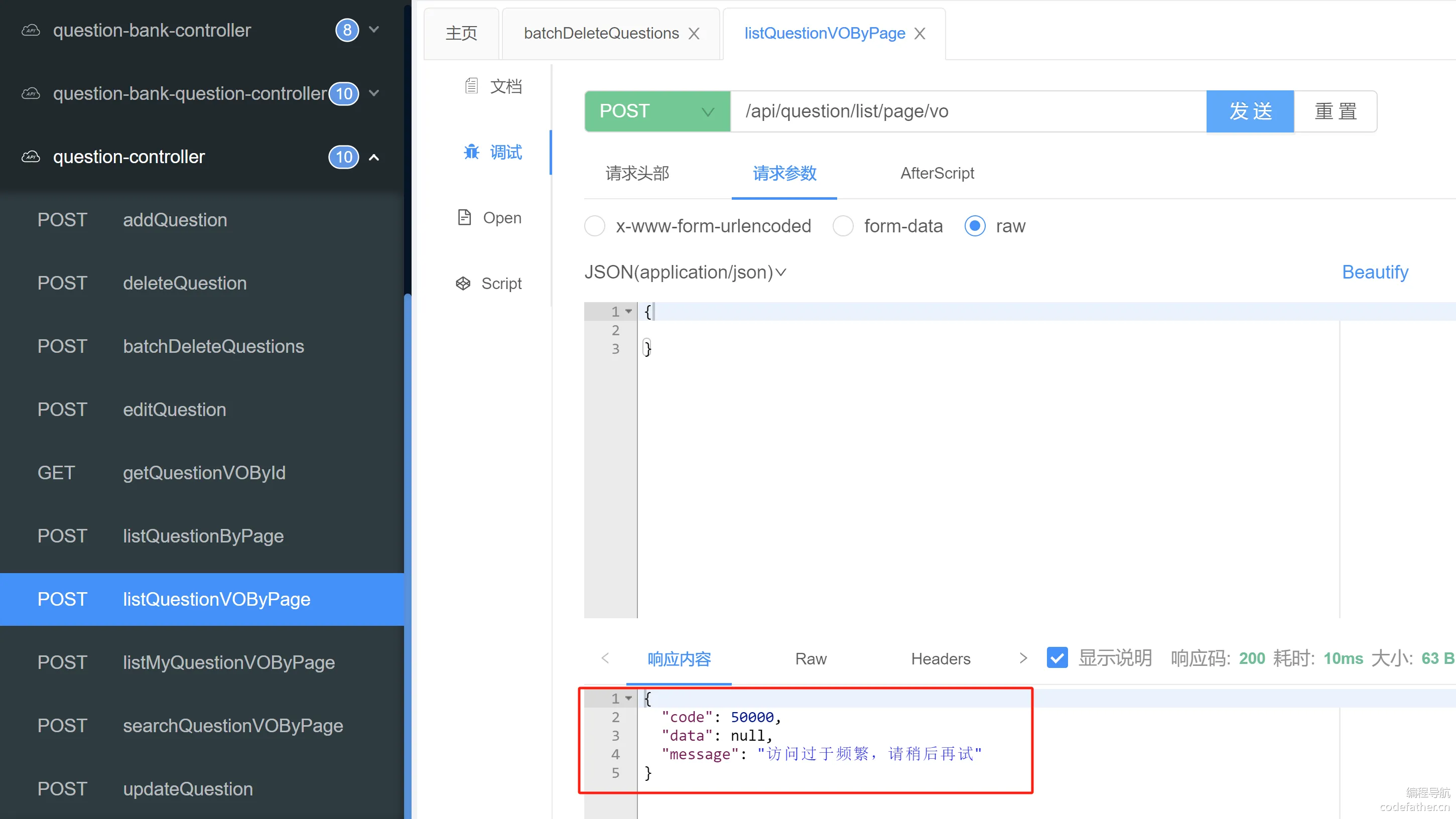Select the form-data radio option
1456x819 pixels.
[843, 226]
